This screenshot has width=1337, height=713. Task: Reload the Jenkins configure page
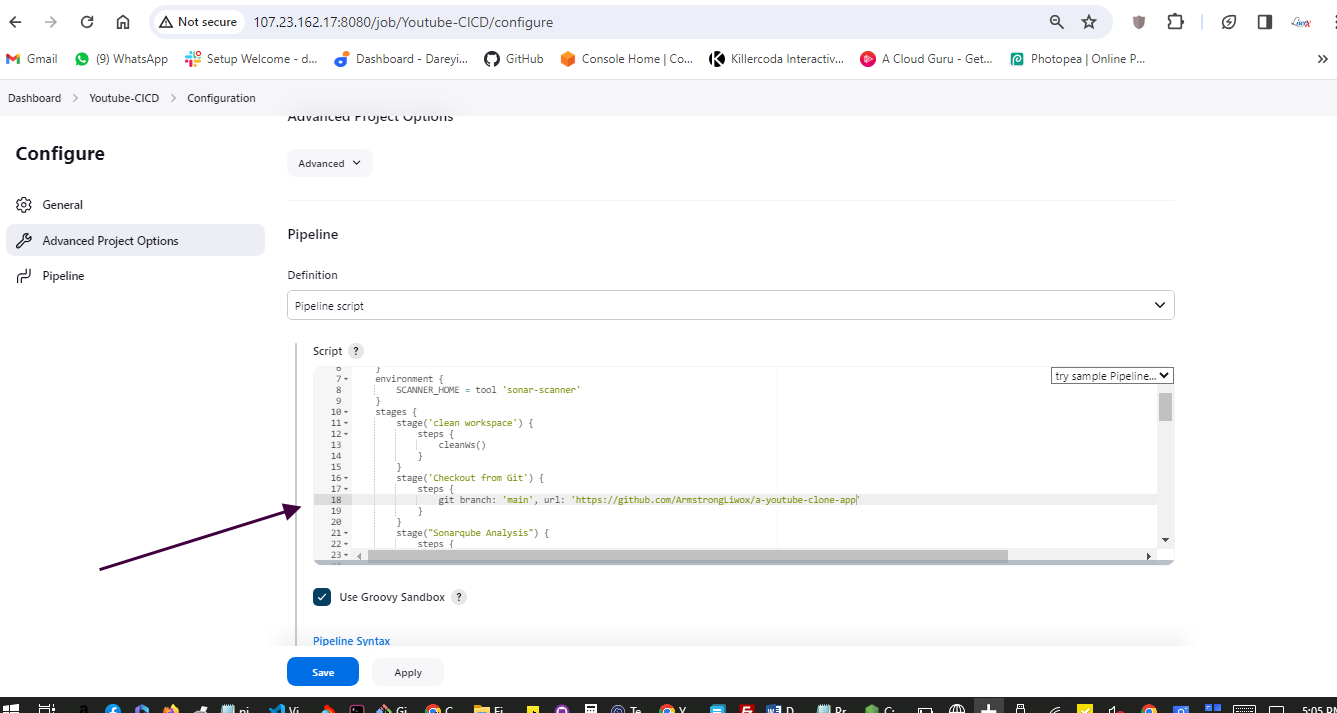[x=87, y=22]
